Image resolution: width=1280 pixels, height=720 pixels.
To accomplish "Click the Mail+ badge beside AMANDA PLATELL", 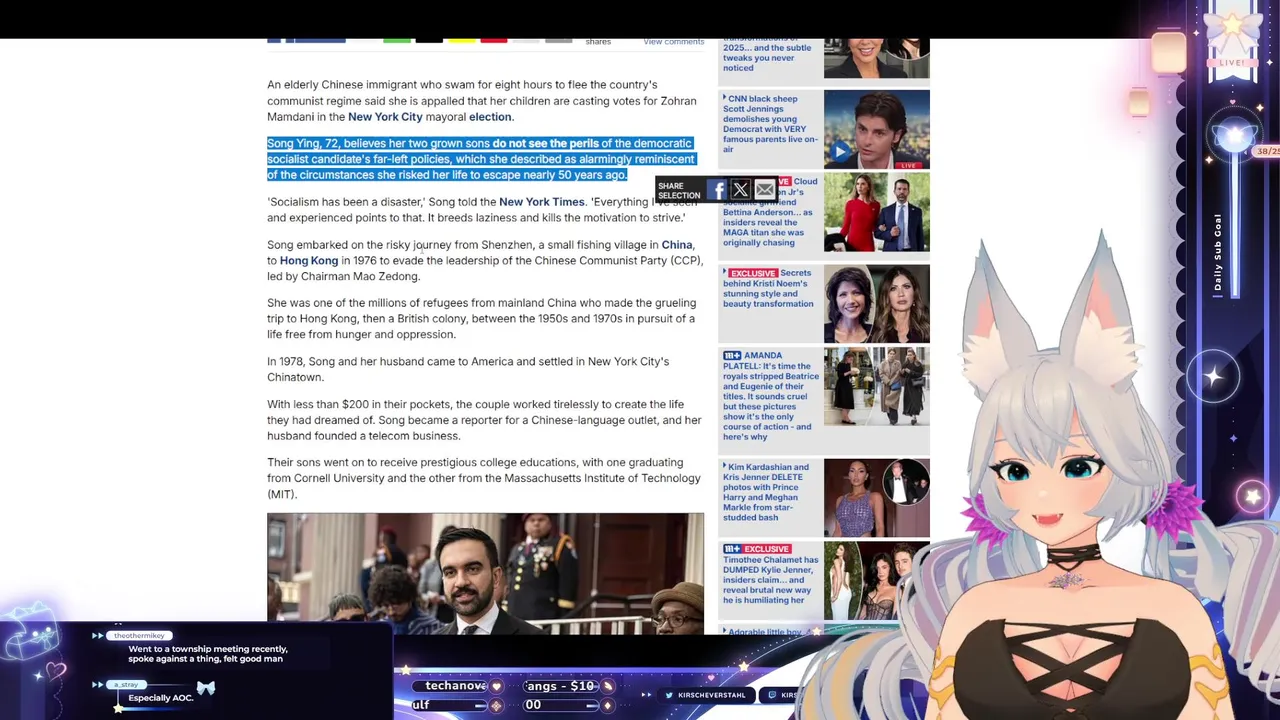I will coord(732,355).
